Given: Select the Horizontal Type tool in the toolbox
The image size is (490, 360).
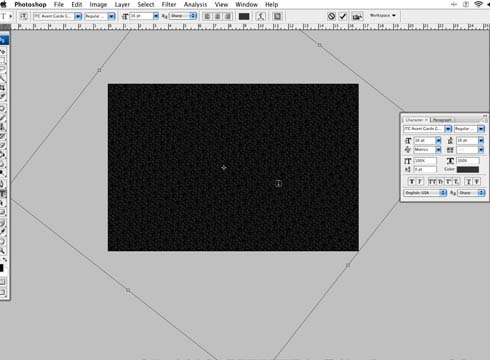Looking at the screenshot, I should click(x=3, y=194).
